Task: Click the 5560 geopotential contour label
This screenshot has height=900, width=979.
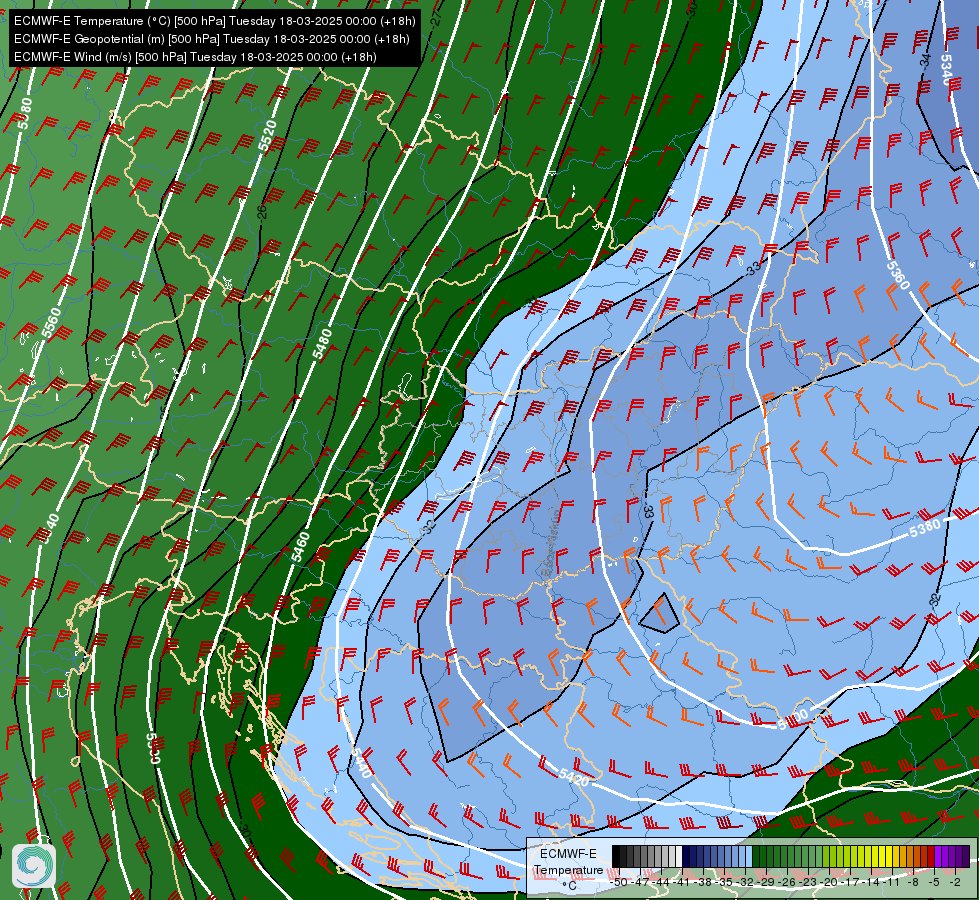Action: (52, 324)
